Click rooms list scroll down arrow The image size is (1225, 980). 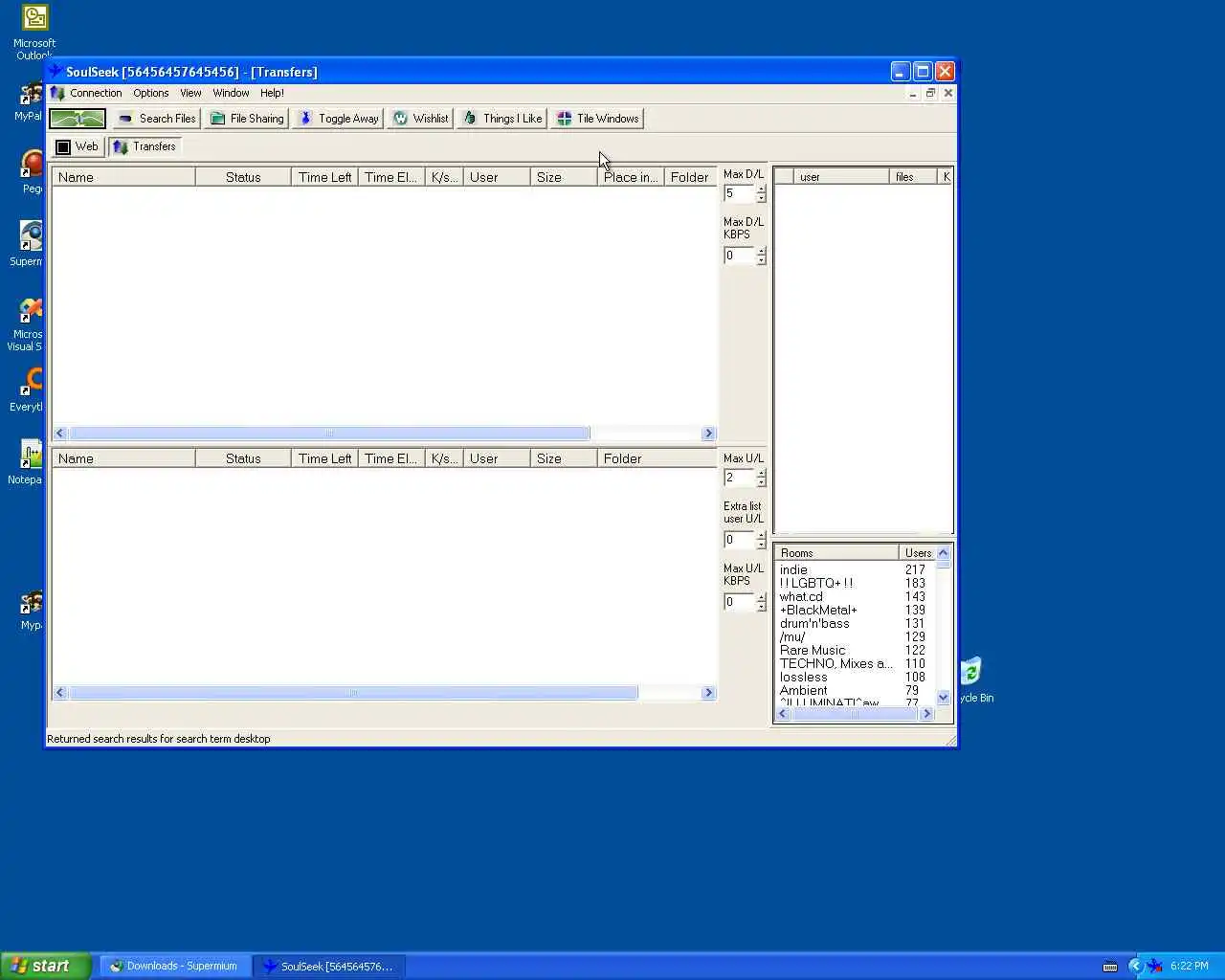pos(944,698)
